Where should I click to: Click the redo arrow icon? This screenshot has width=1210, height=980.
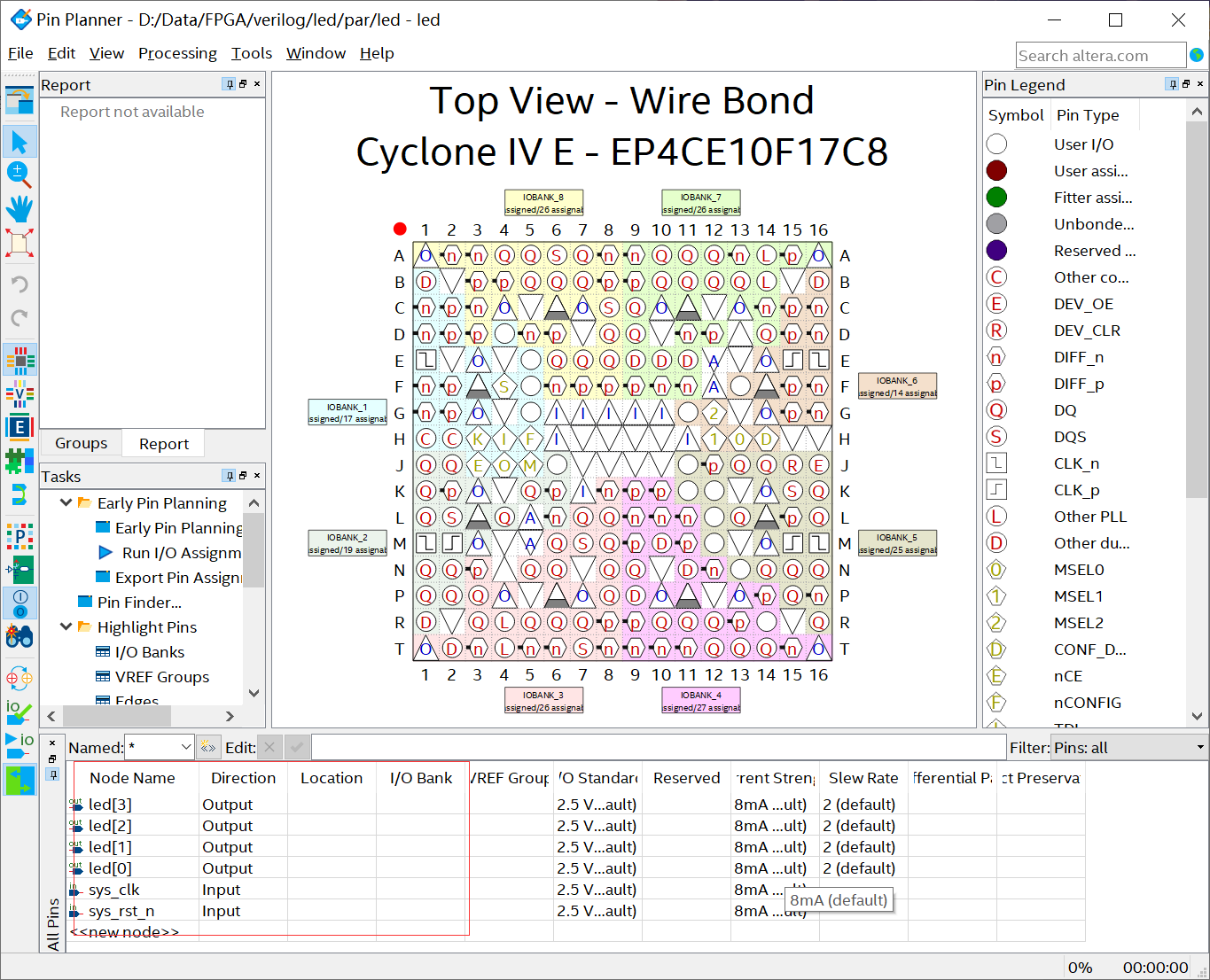click(20, 318)
